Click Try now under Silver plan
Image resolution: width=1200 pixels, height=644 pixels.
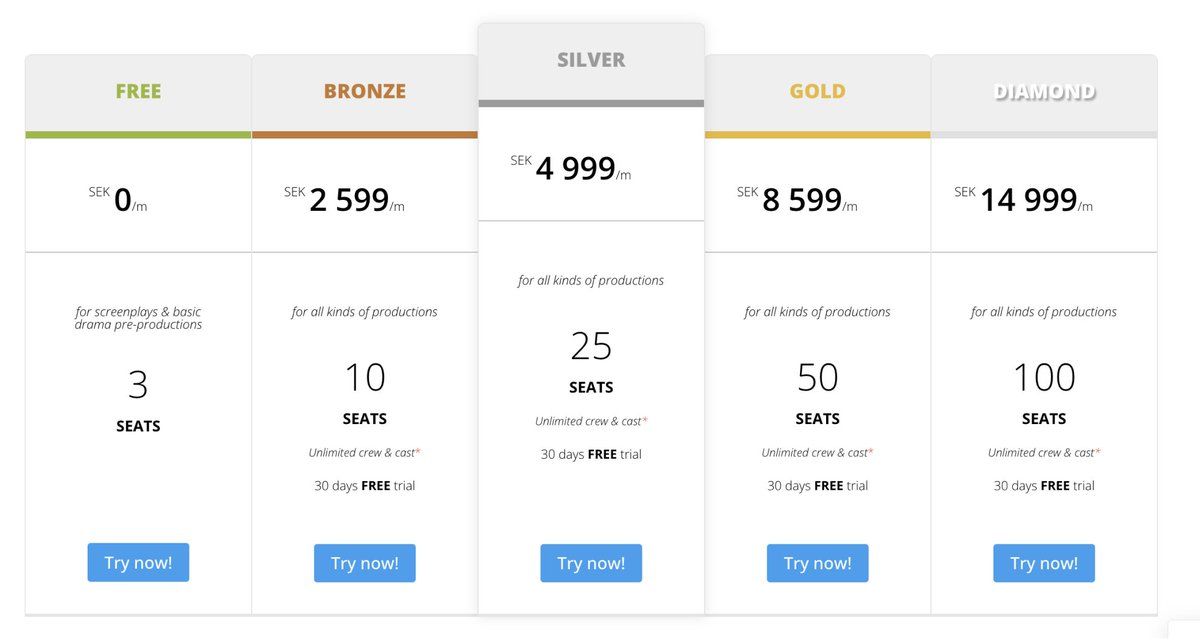(591, 563)
